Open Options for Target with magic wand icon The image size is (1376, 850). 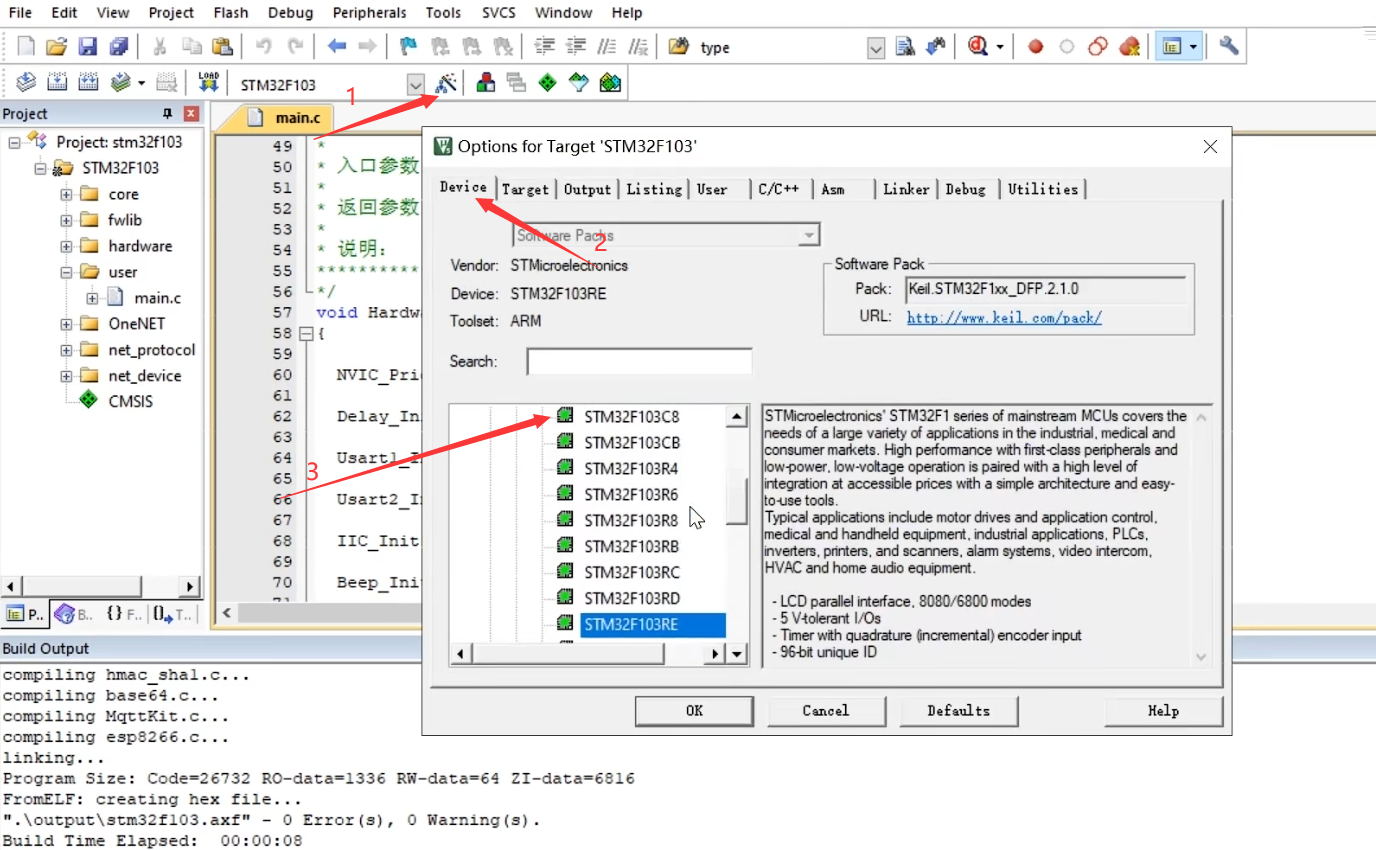pyautogui.click(x=447, y=84)
